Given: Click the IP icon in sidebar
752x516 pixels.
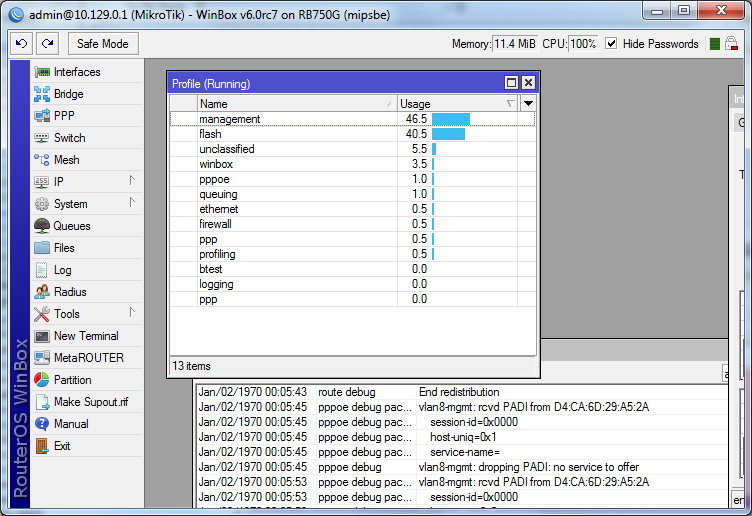Looking at the screenshot, I should point(42,182).
